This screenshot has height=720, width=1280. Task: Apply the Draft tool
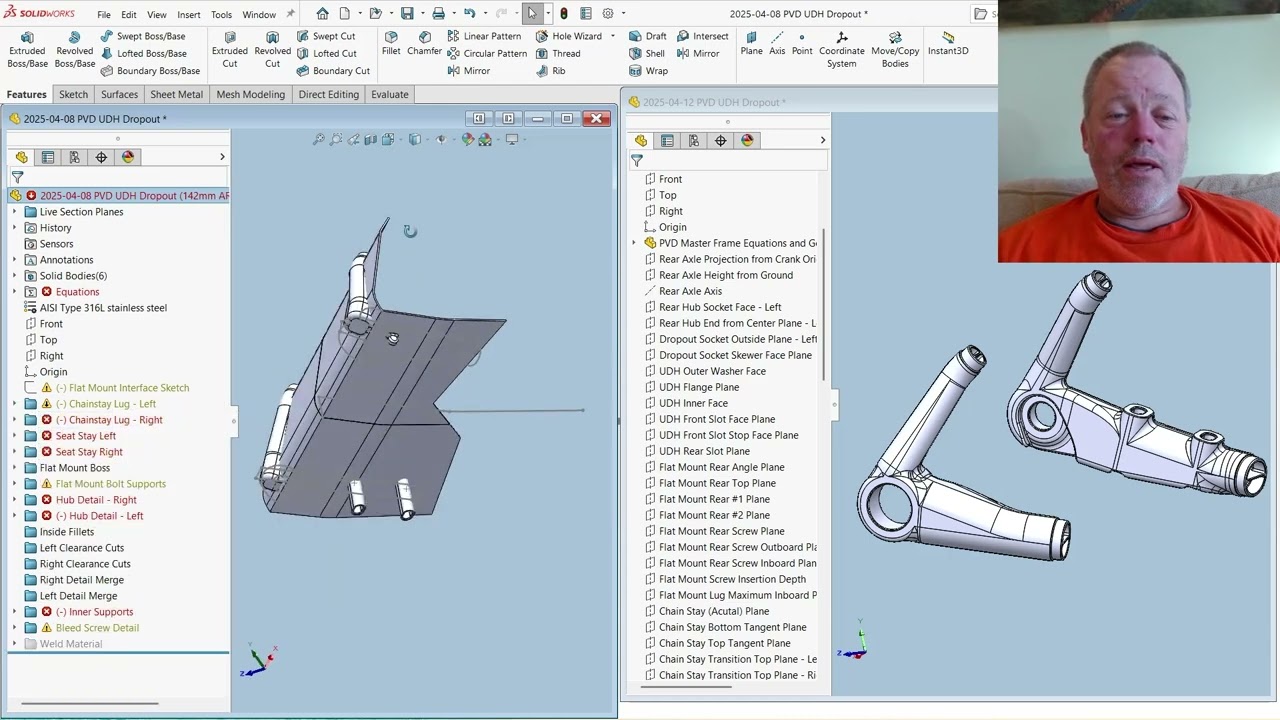pyautogui.click(x=648, y=36)
